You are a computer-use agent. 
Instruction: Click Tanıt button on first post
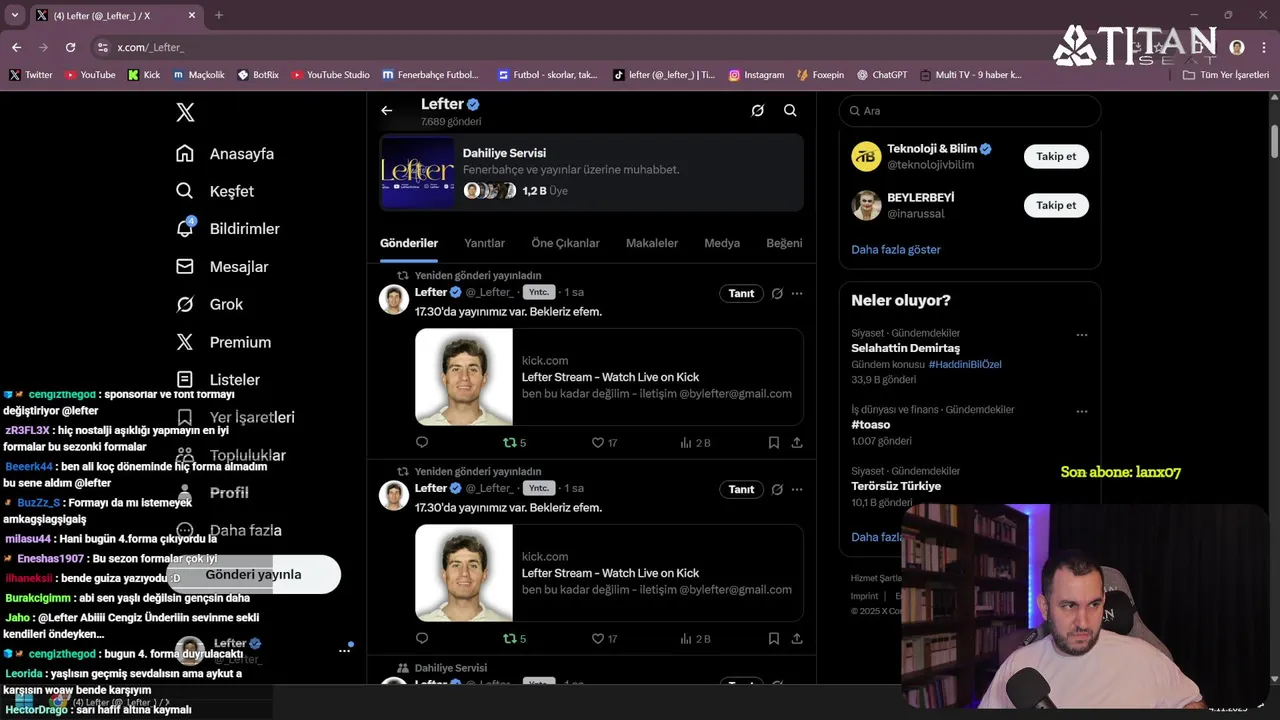click(741, 293)
